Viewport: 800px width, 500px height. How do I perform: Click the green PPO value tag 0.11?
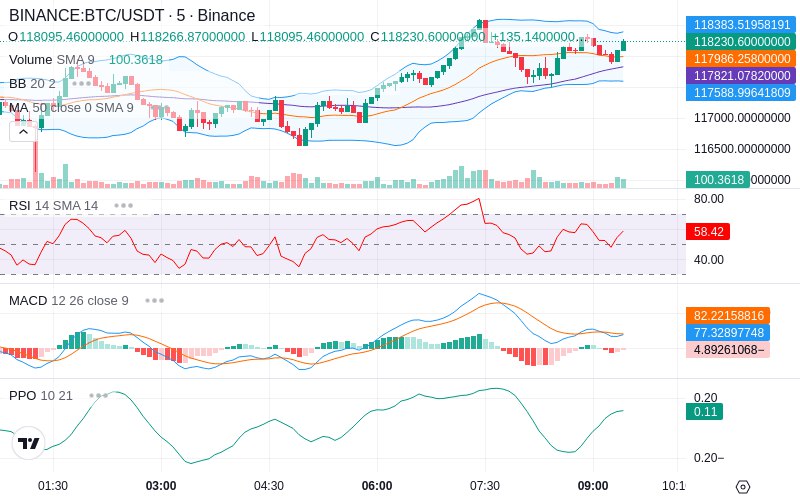(705, 412)
